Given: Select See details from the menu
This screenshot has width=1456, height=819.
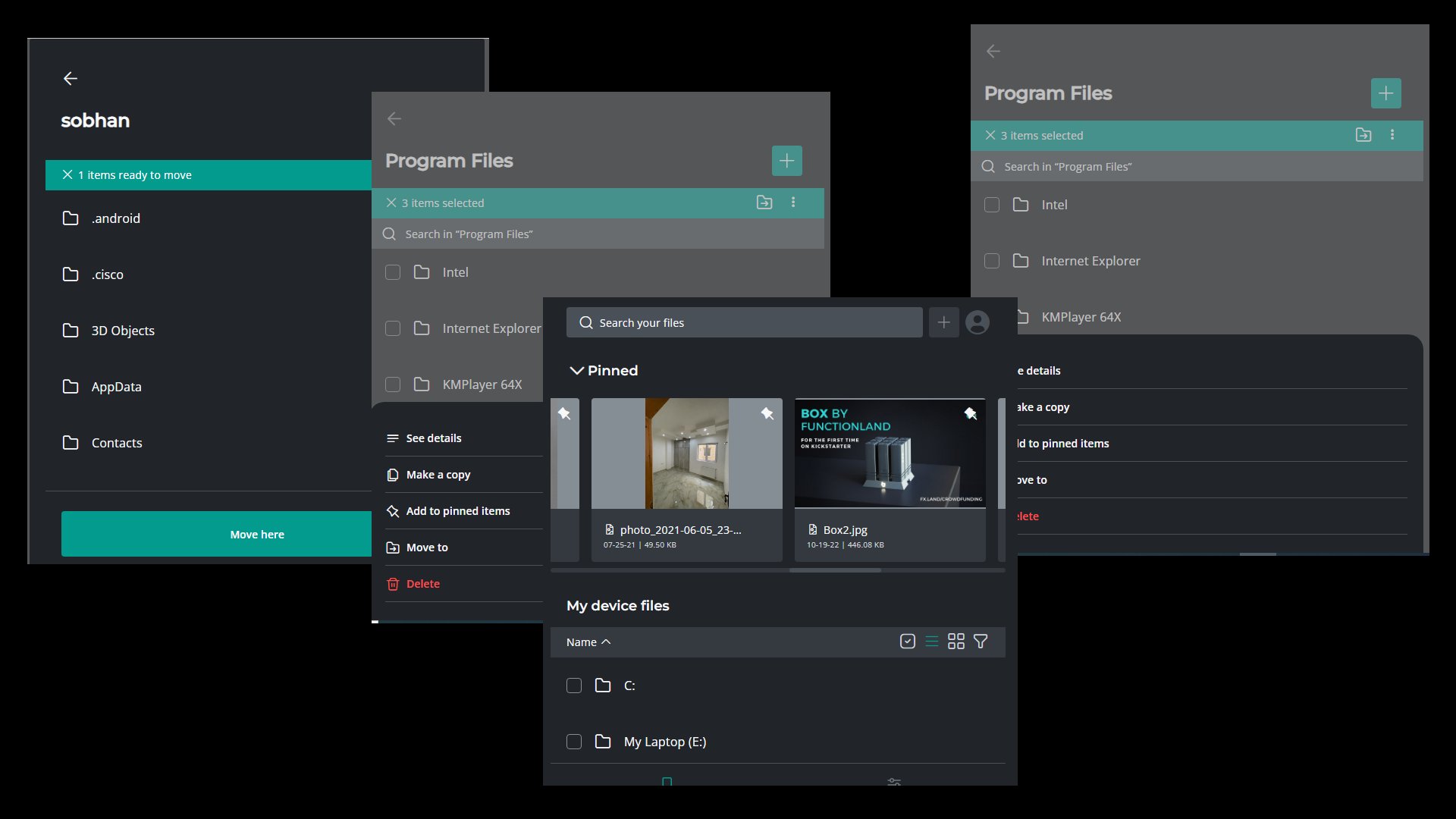Looking at the screenshot, I should pyautogui.click(x=433, y=438).
